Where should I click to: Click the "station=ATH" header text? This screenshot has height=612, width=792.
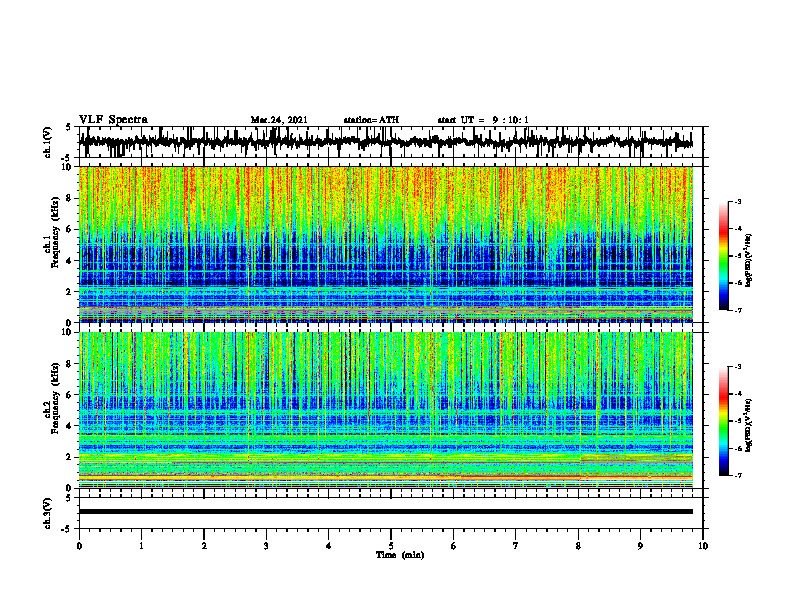coord(371,120)
